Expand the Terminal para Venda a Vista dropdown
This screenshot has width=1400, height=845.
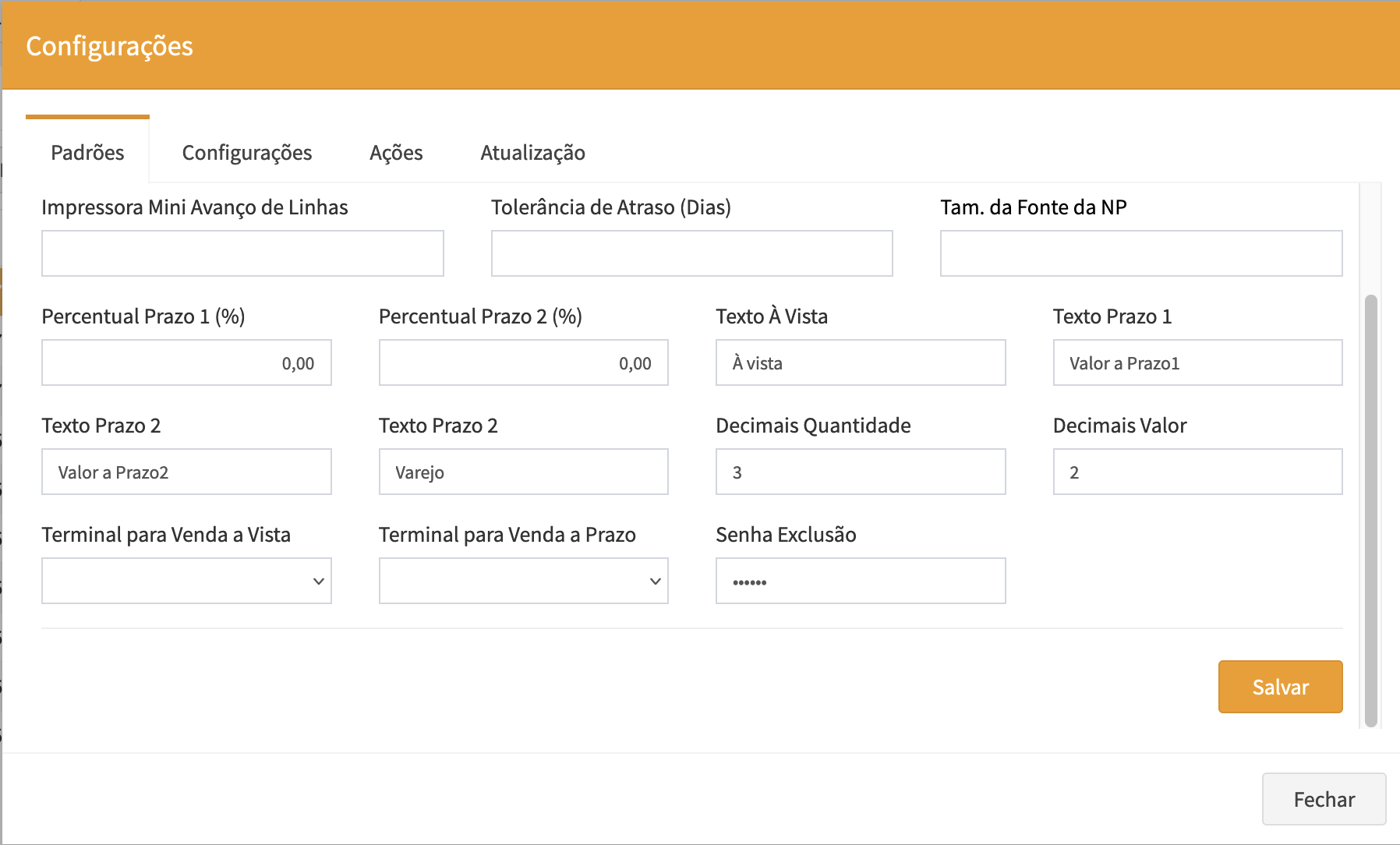pos(186,581)
